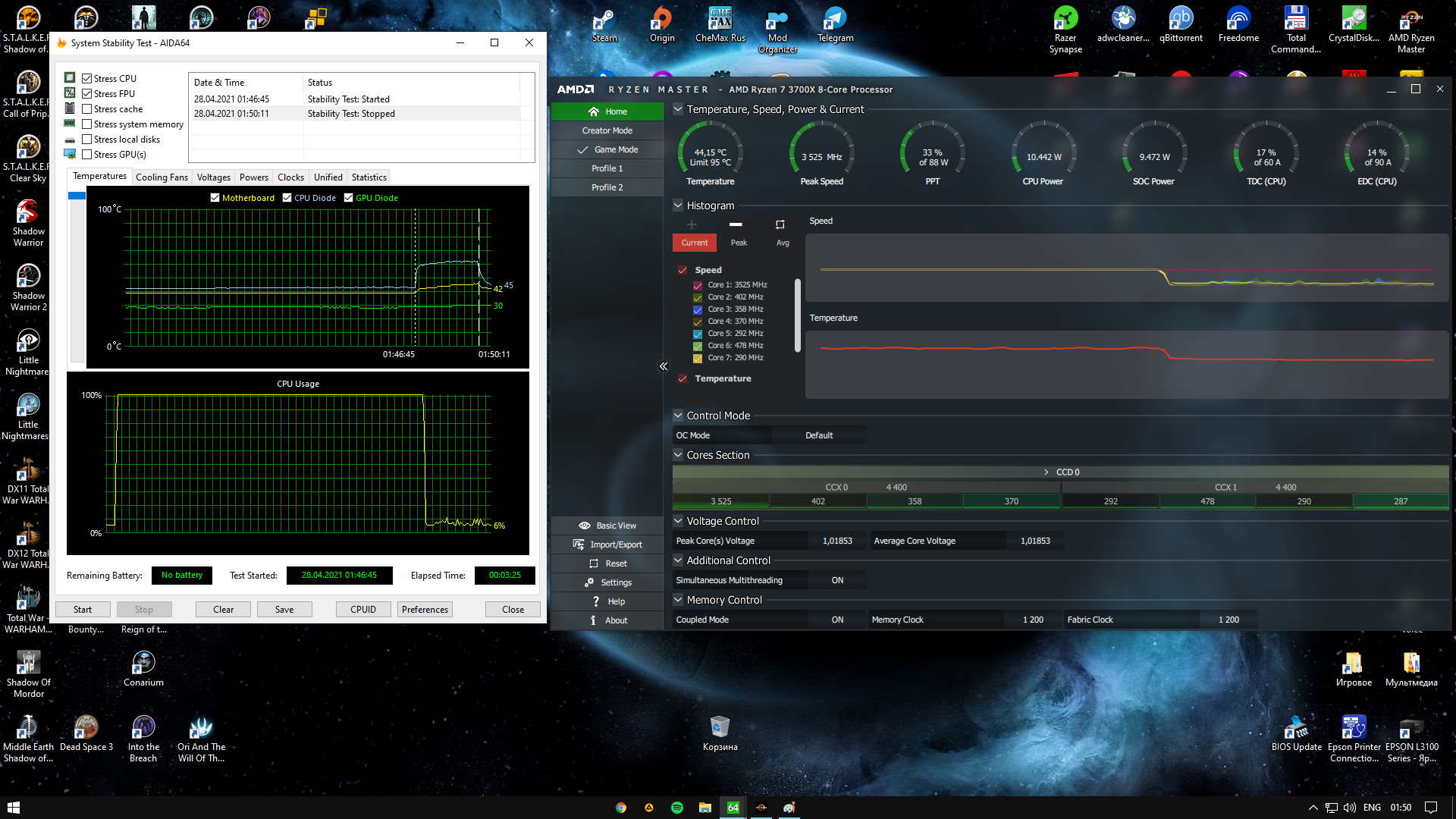The height and width of the screenshot is (819, 1456).
Task: Enable Stress local disks checkbox
Action: click(x=87, y=140)
